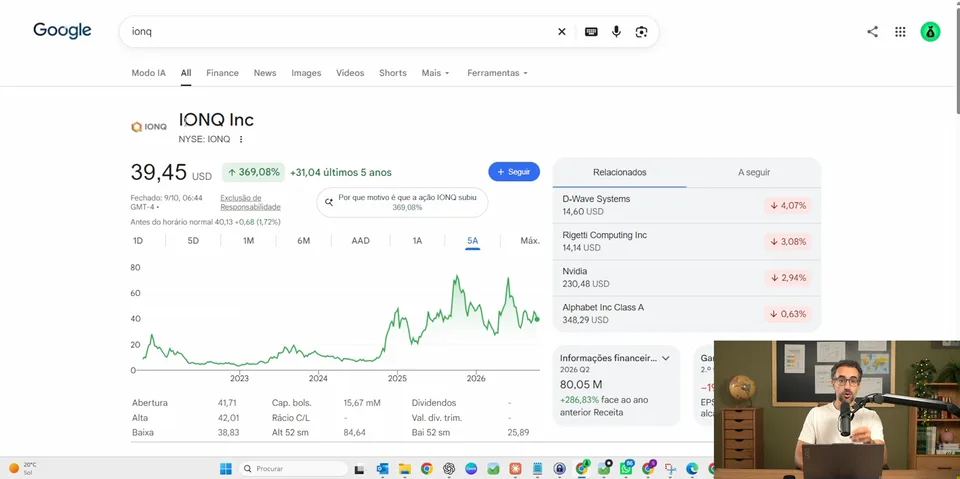
Task: Click the blue Seguir button
Action: click(514, 172)
